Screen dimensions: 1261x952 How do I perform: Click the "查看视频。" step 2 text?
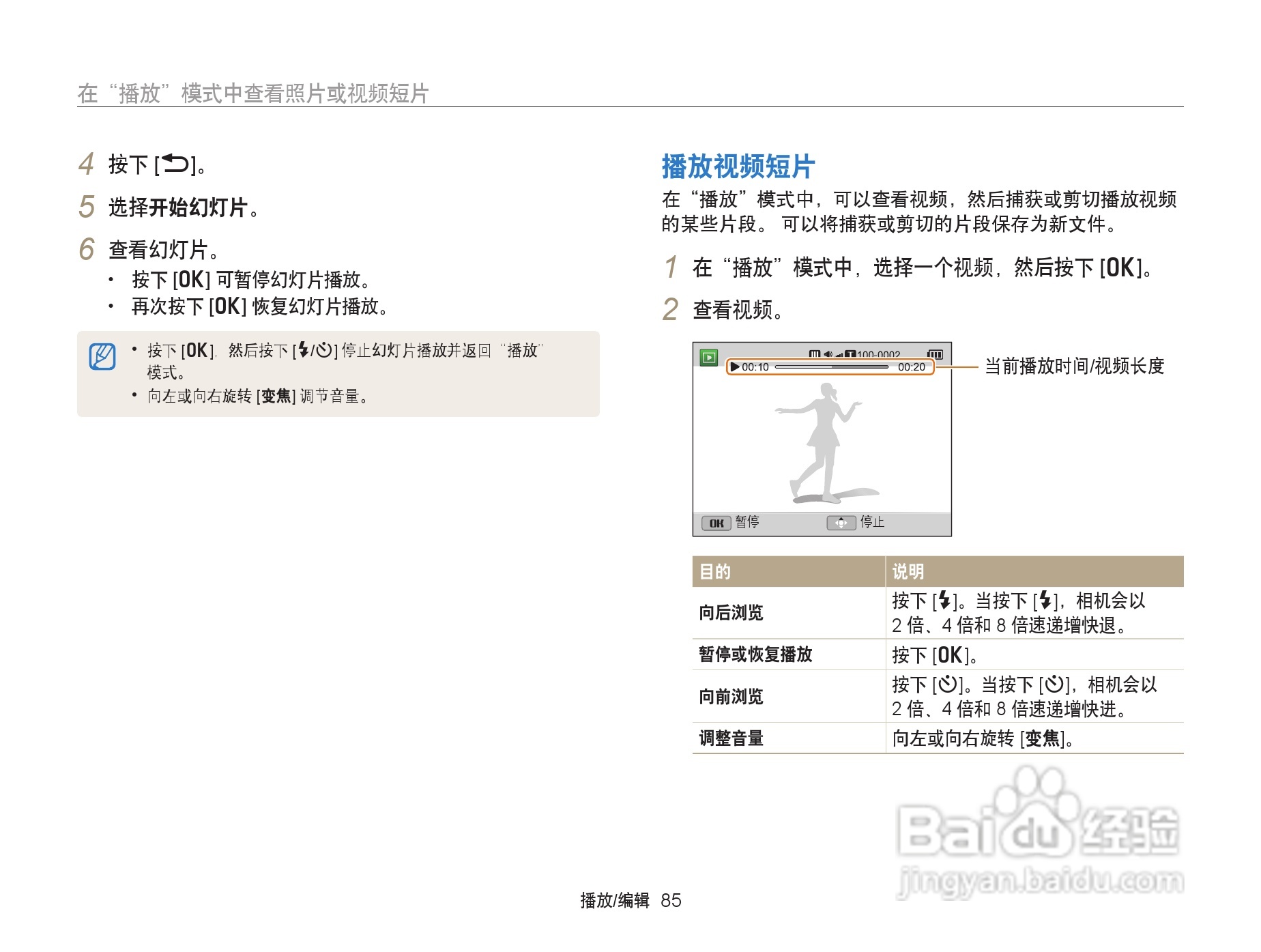(x=739, y=310)
